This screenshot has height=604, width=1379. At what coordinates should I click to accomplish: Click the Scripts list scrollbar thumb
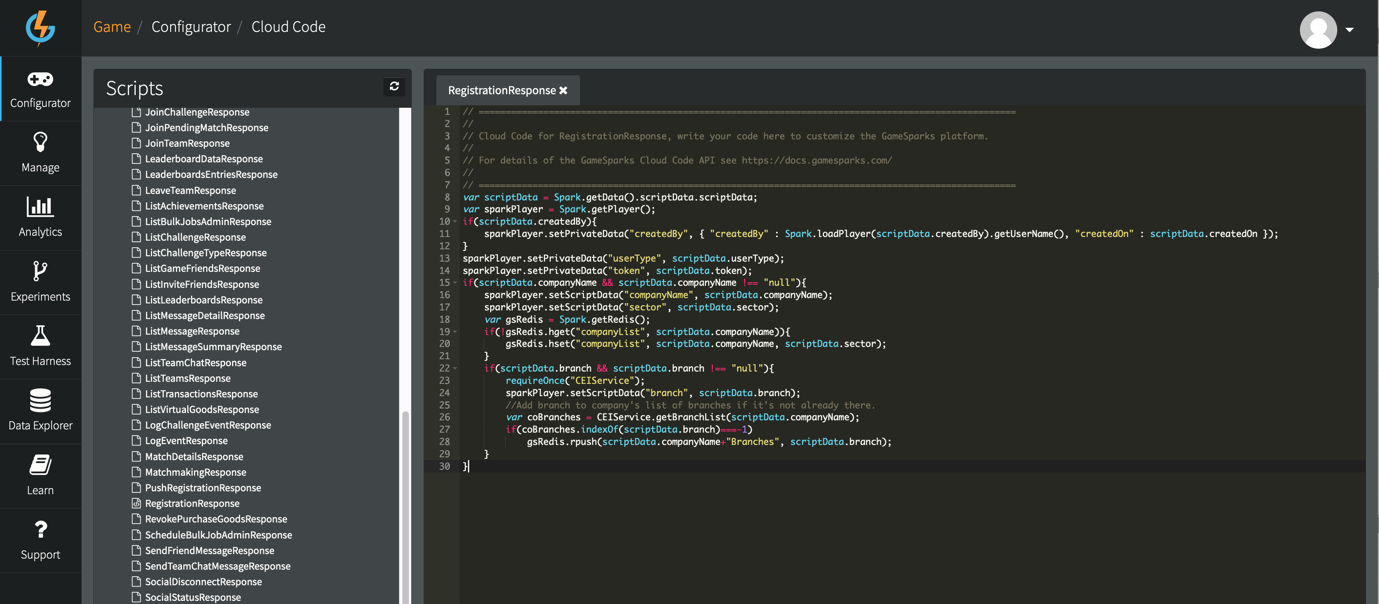point(405,508)
